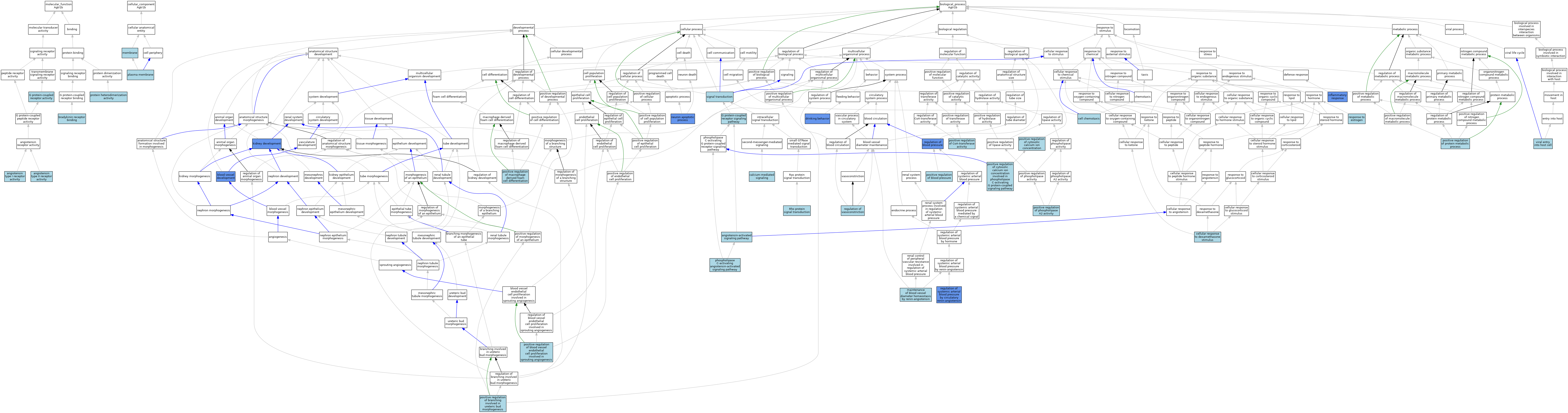Select the 'bradykinin receptor binding' node
This screenshot has height=413, width=1568.
[x=72, y=119]
